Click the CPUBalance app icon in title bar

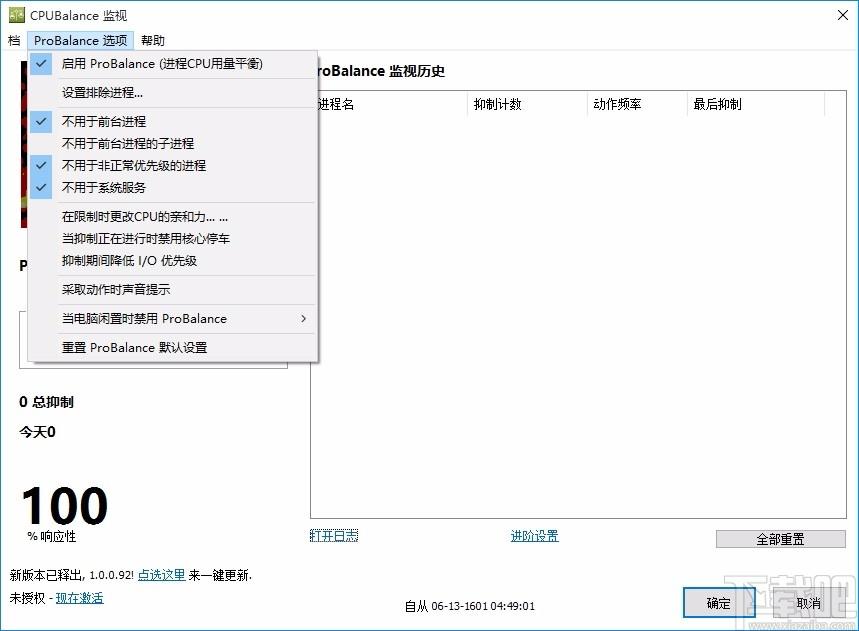point(17,15)
